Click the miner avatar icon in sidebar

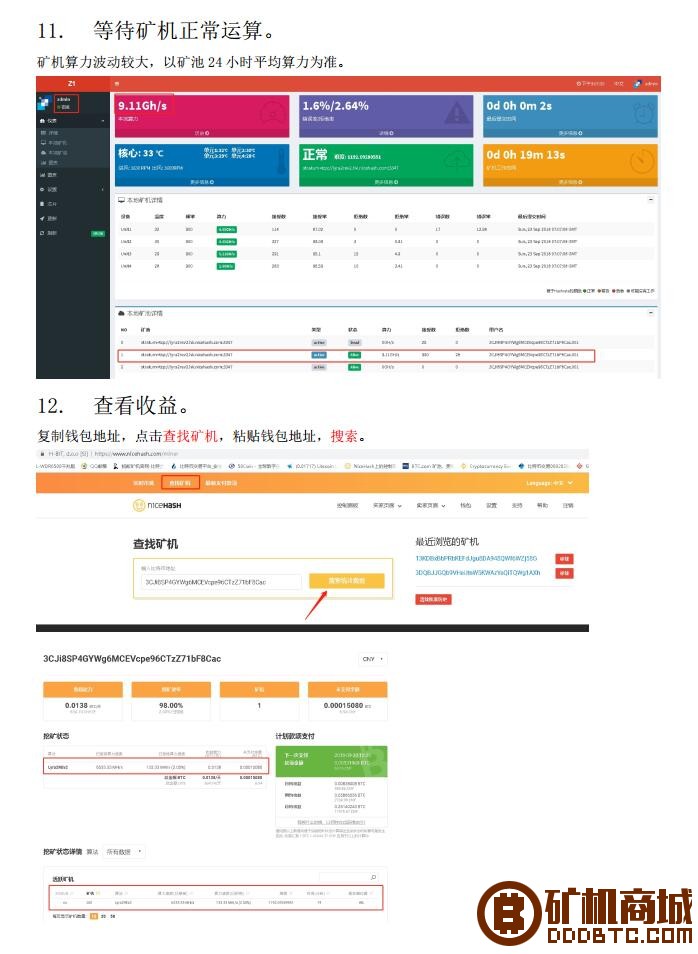coord(44,103)
